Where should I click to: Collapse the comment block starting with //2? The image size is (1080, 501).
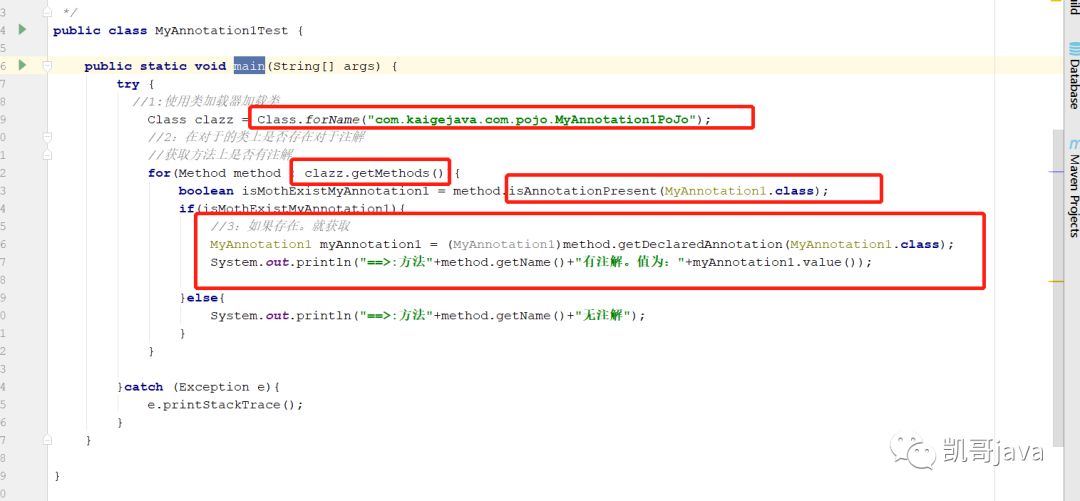point(47,137)
